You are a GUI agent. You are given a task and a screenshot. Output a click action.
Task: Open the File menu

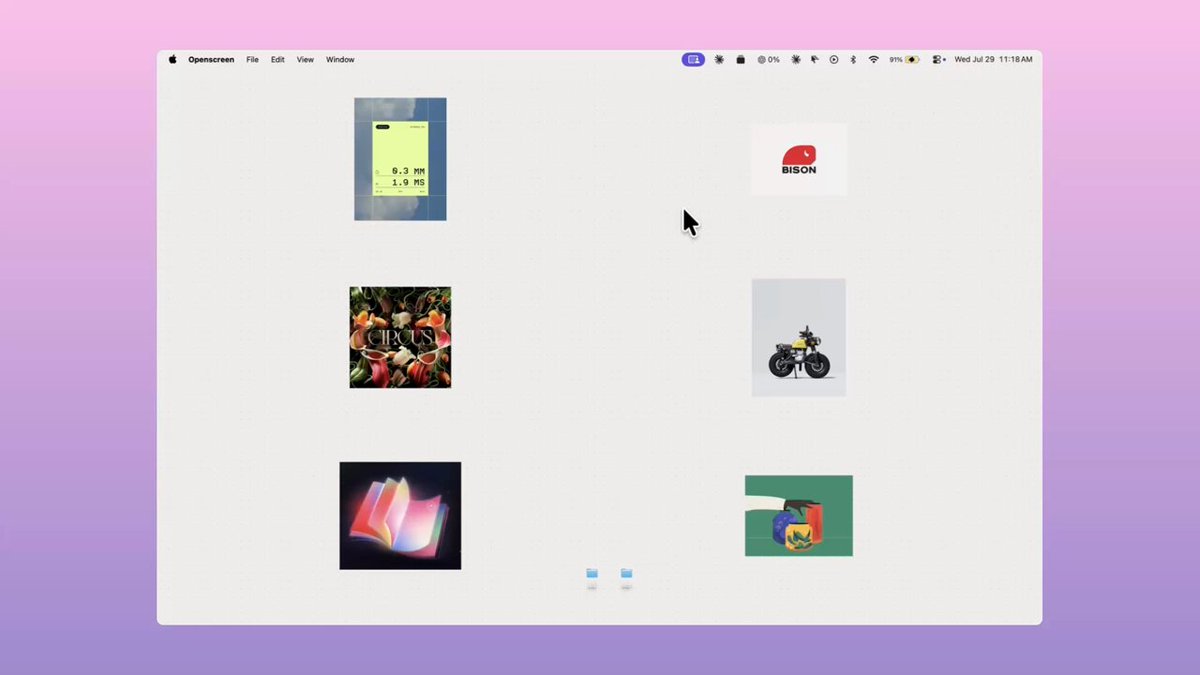252,60
